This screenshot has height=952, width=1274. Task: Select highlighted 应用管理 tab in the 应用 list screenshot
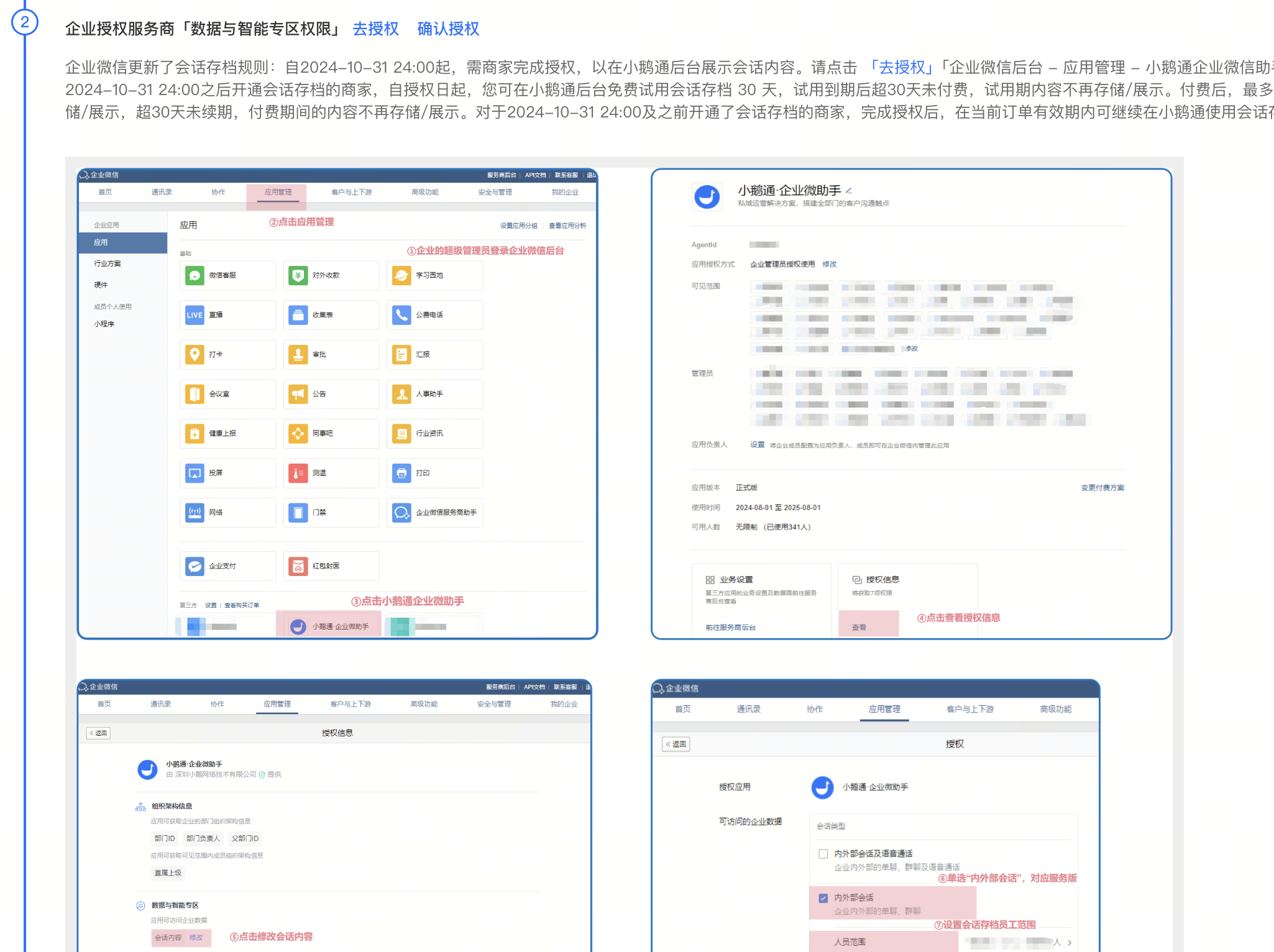278,192
